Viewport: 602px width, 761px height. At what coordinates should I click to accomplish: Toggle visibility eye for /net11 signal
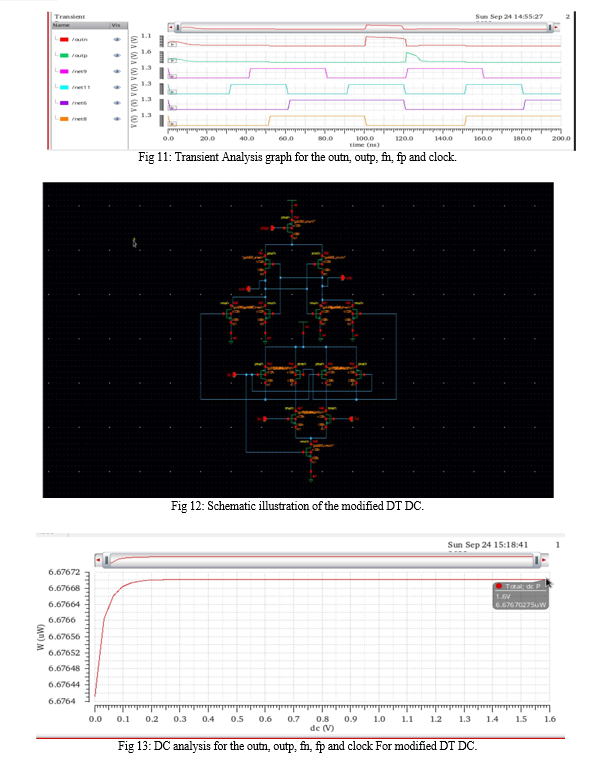117,87
